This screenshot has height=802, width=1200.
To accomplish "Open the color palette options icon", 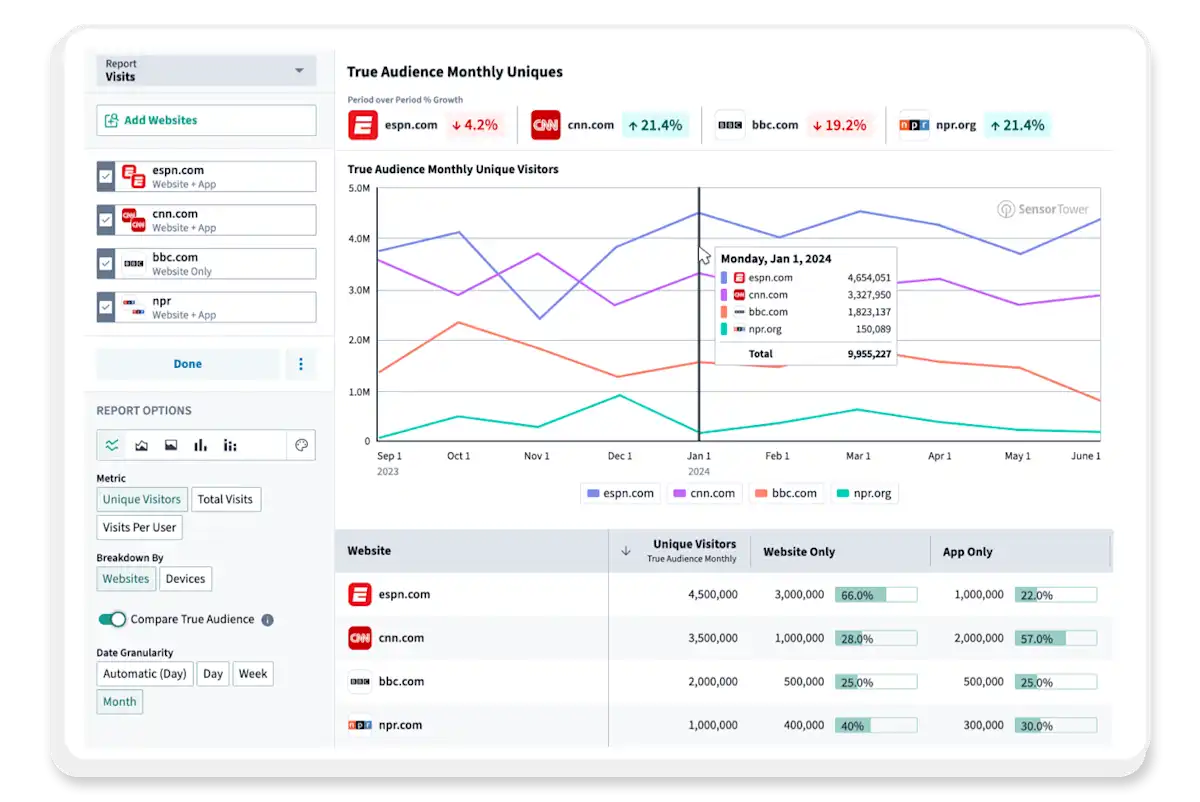I will (x=301, y=445).
